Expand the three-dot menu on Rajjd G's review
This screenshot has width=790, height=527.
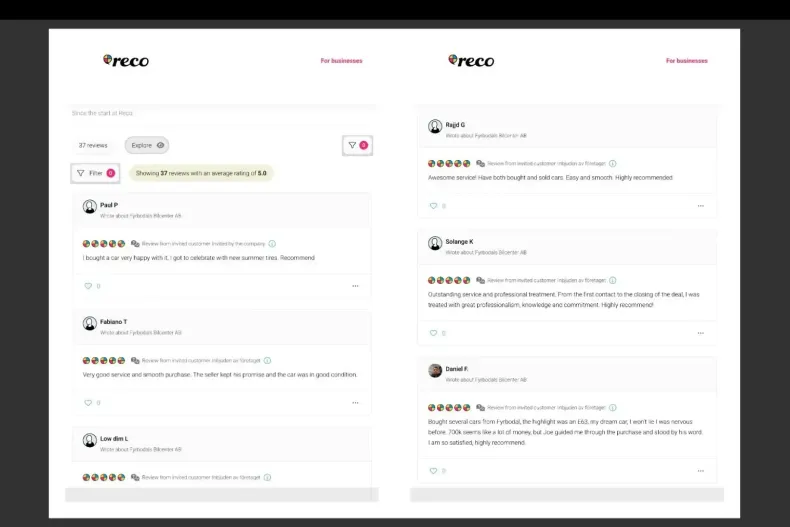click(x=701, y=206)
